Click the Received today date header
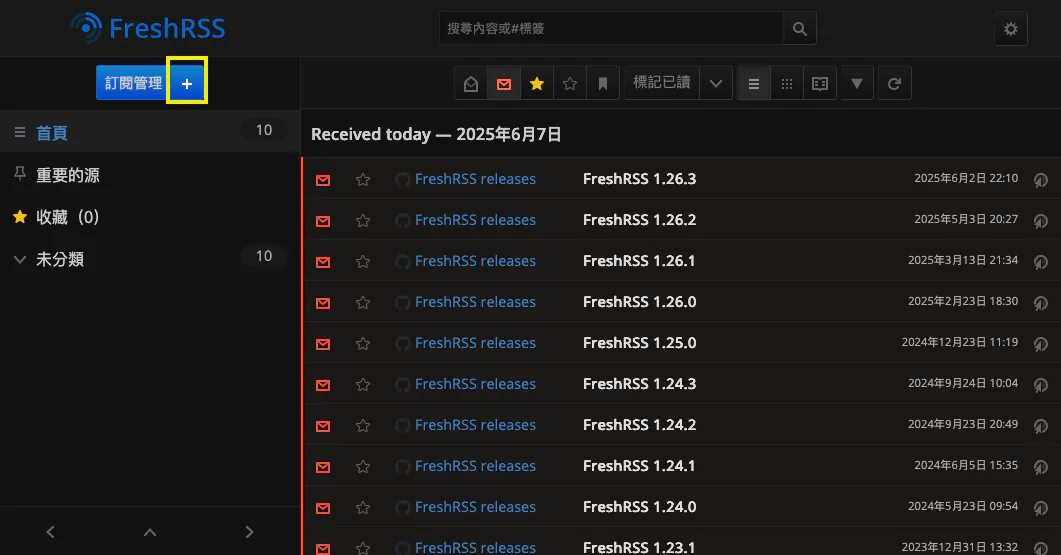 [x=436, y=134]
